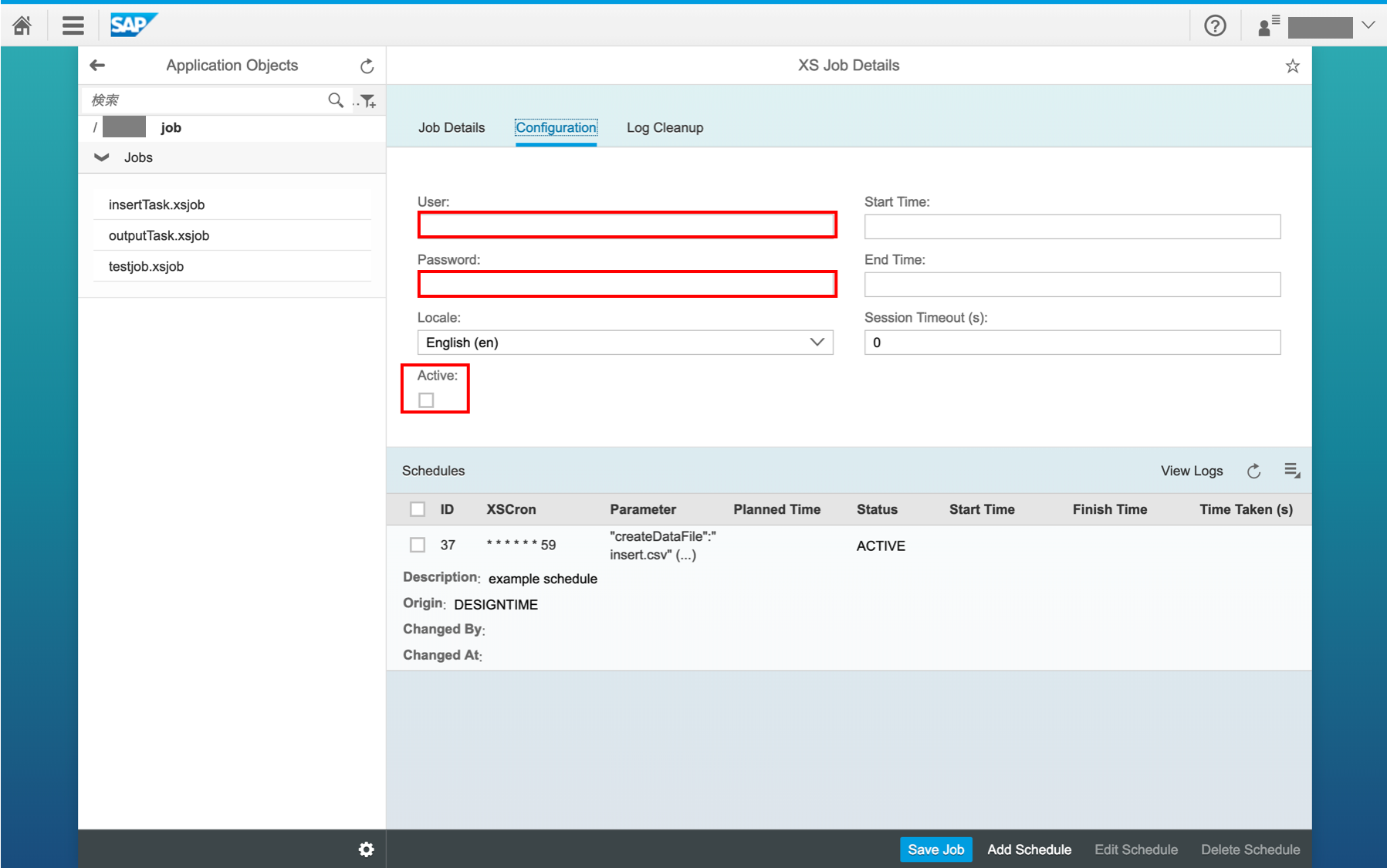Switch to the Log Cleanup tab
The width and height of the screenshot is (1387, 868).
coord(664,127)
